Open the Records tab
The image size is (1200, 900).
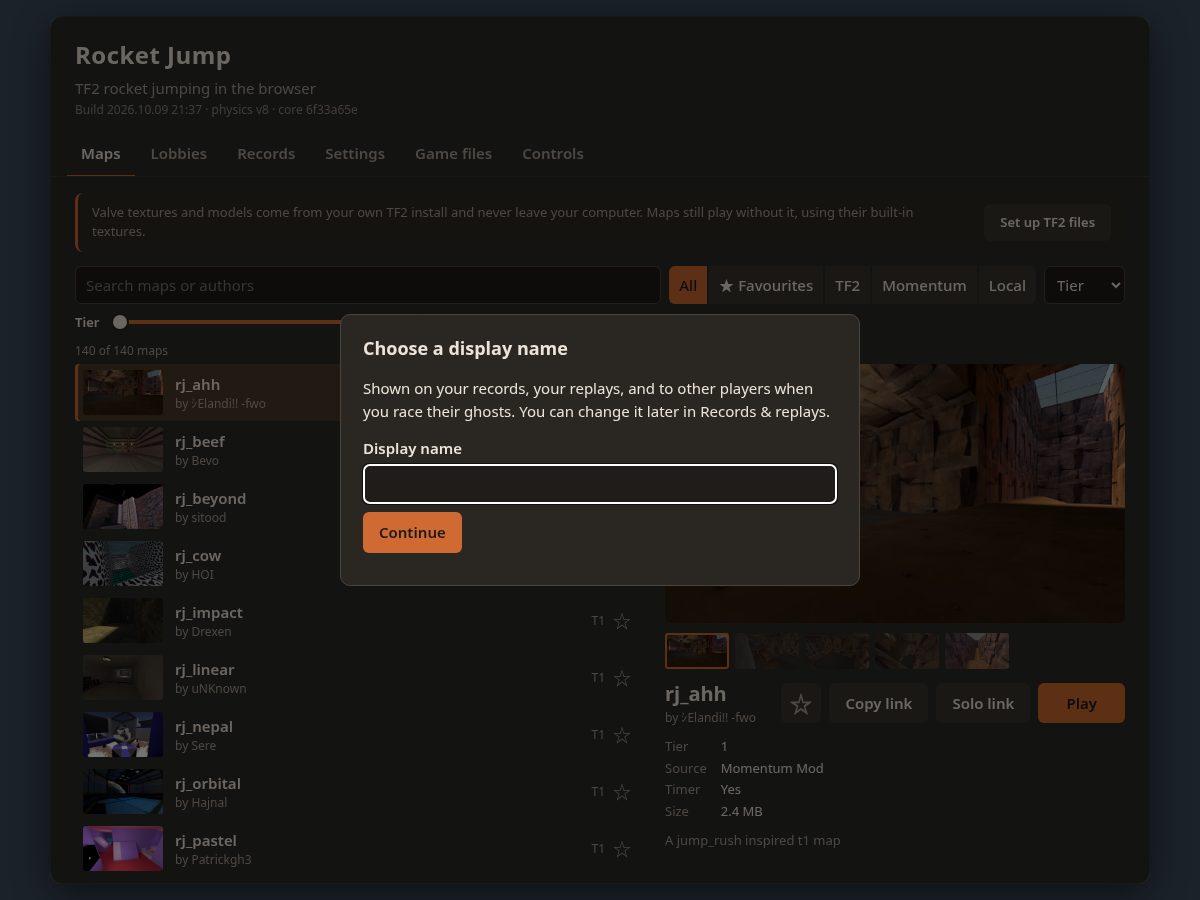(x=266, y=154)
